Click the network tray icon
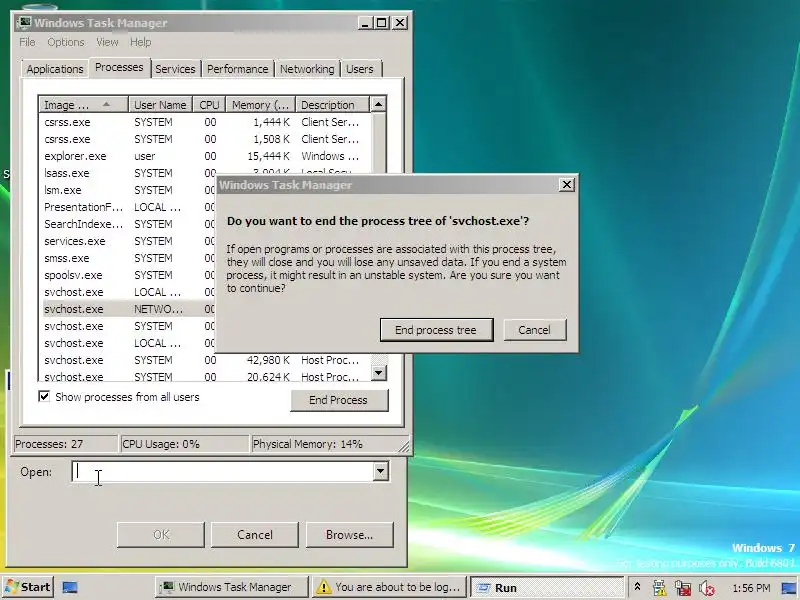This screenshot has width=800, height=600. coord(683,588)
